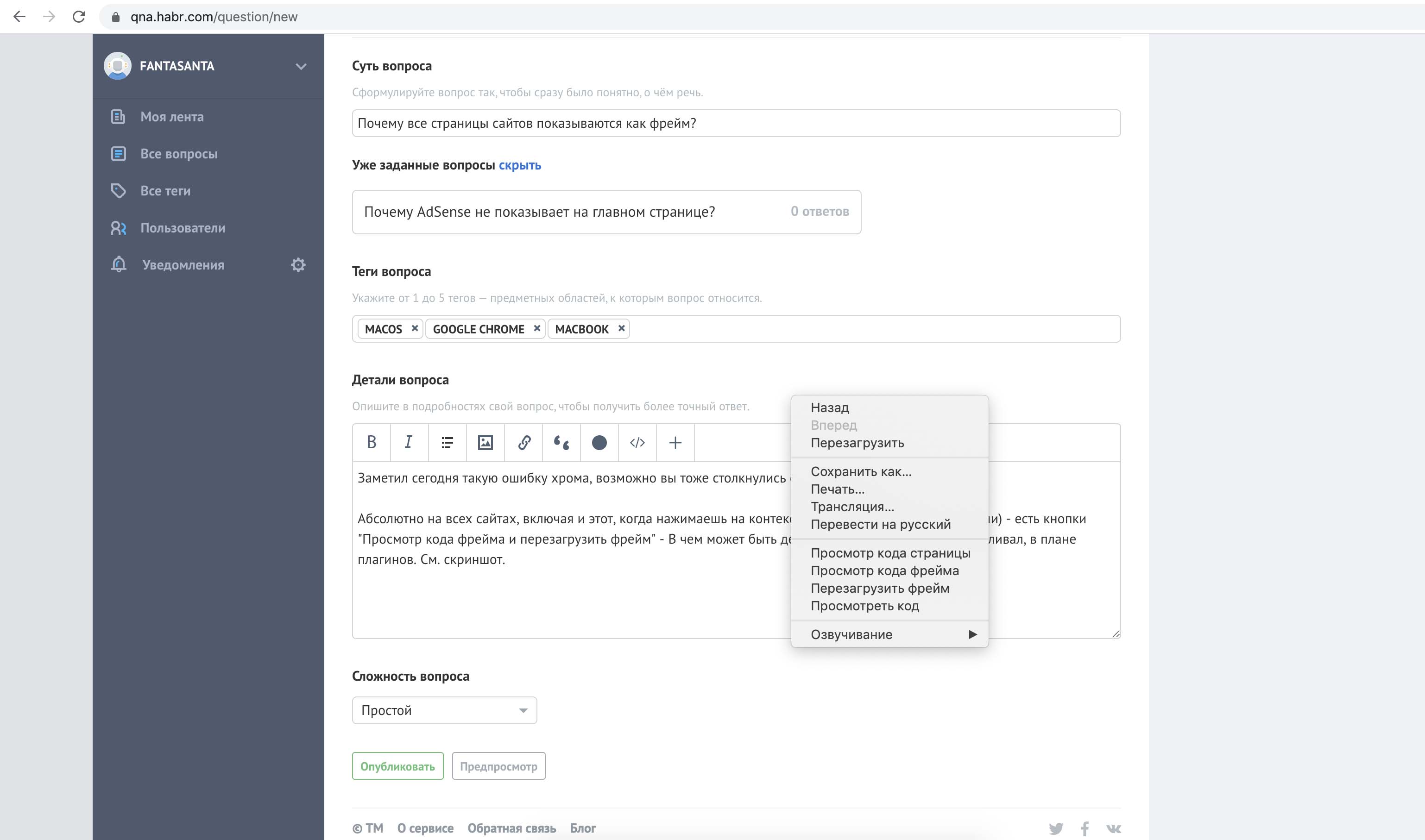This screenshot has width=1425, height=840.
Task: Click the Все вопросы list icon
Action: [x=118, y=153]
